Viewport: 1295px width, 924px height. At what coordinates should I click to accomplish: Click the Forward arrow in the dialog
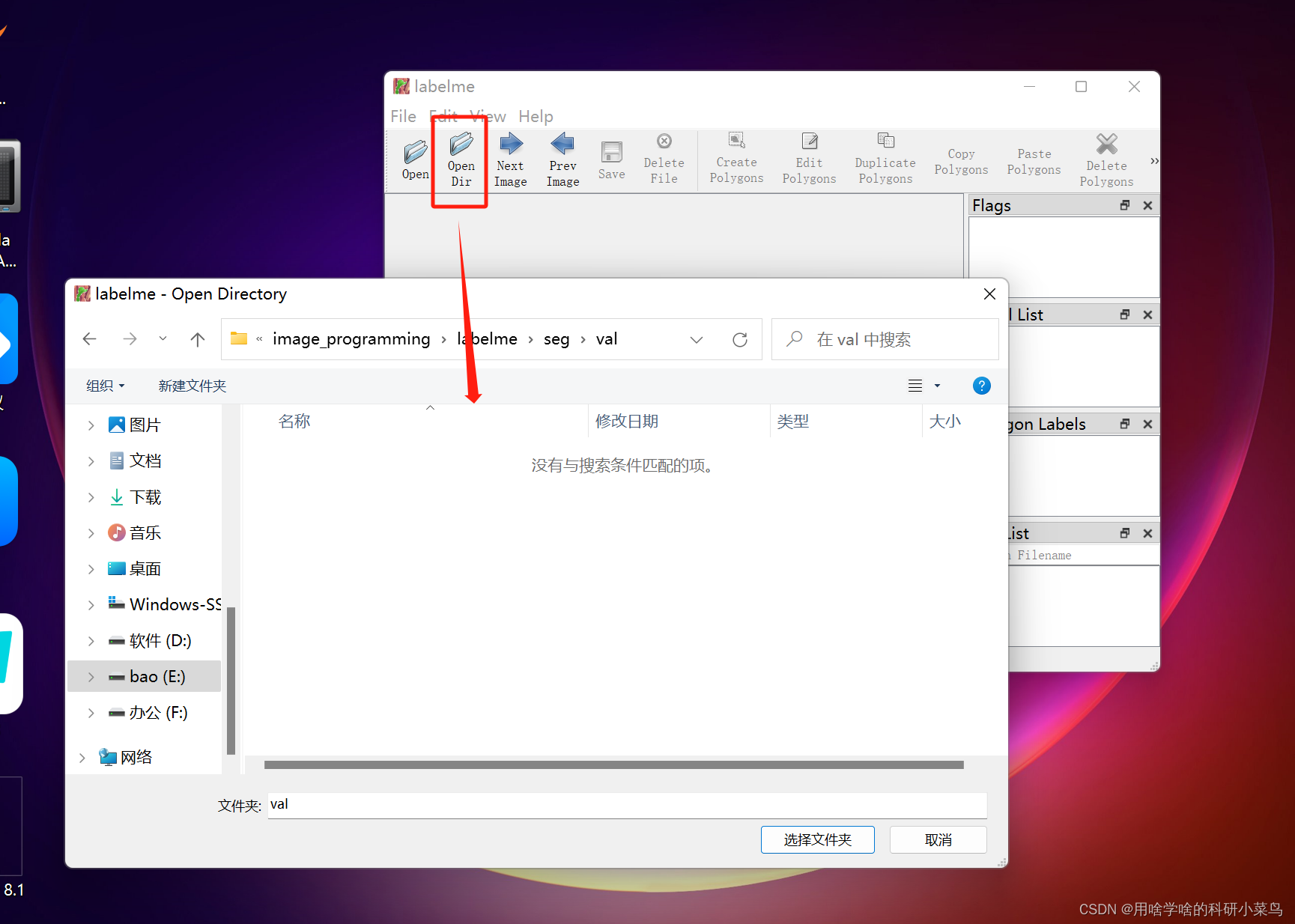point(130,339)
